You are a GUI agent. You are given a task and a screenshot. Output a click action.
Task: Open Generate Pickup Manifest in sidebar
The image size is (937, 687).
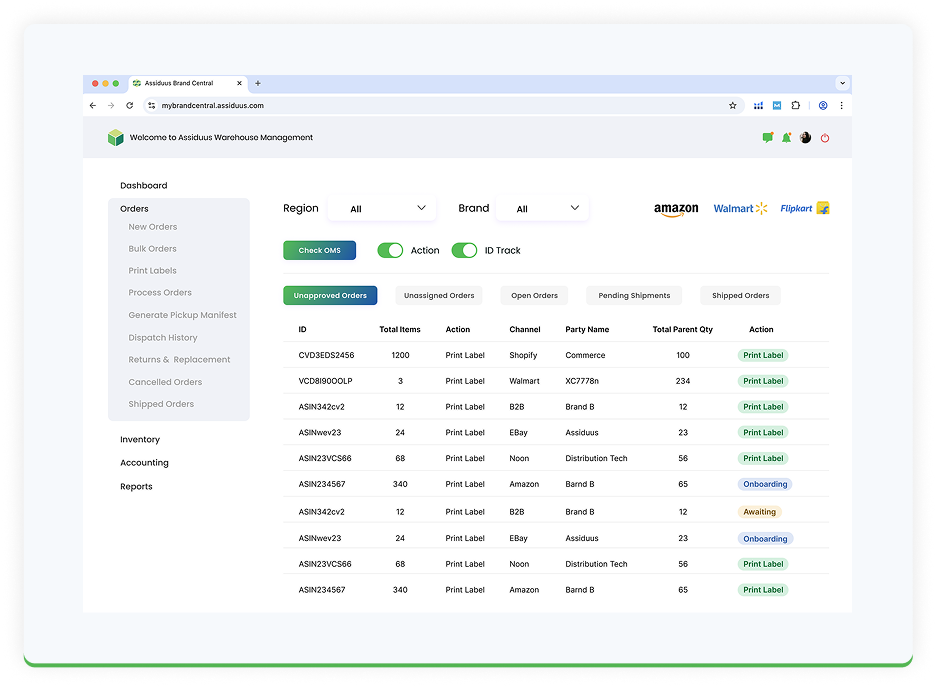tap(182, 315)
